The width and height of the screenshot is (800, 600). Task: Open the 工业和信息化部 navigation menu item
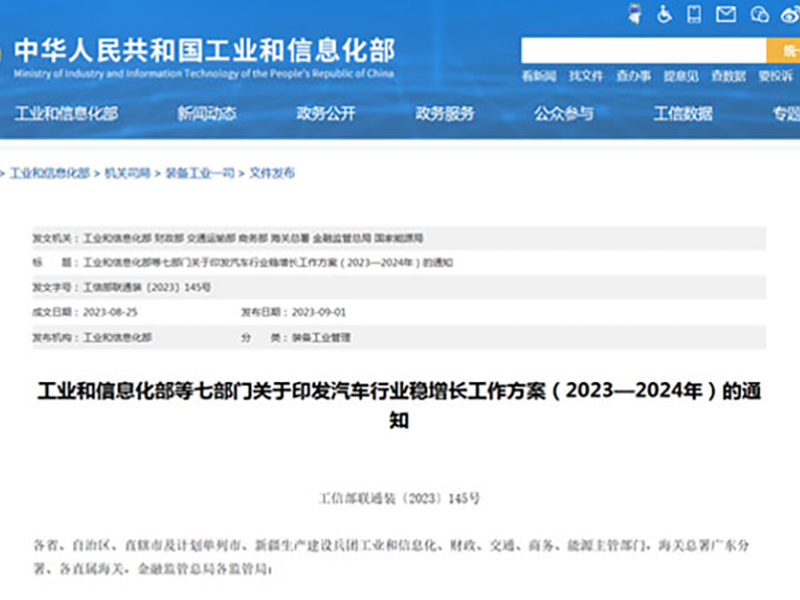66,113
